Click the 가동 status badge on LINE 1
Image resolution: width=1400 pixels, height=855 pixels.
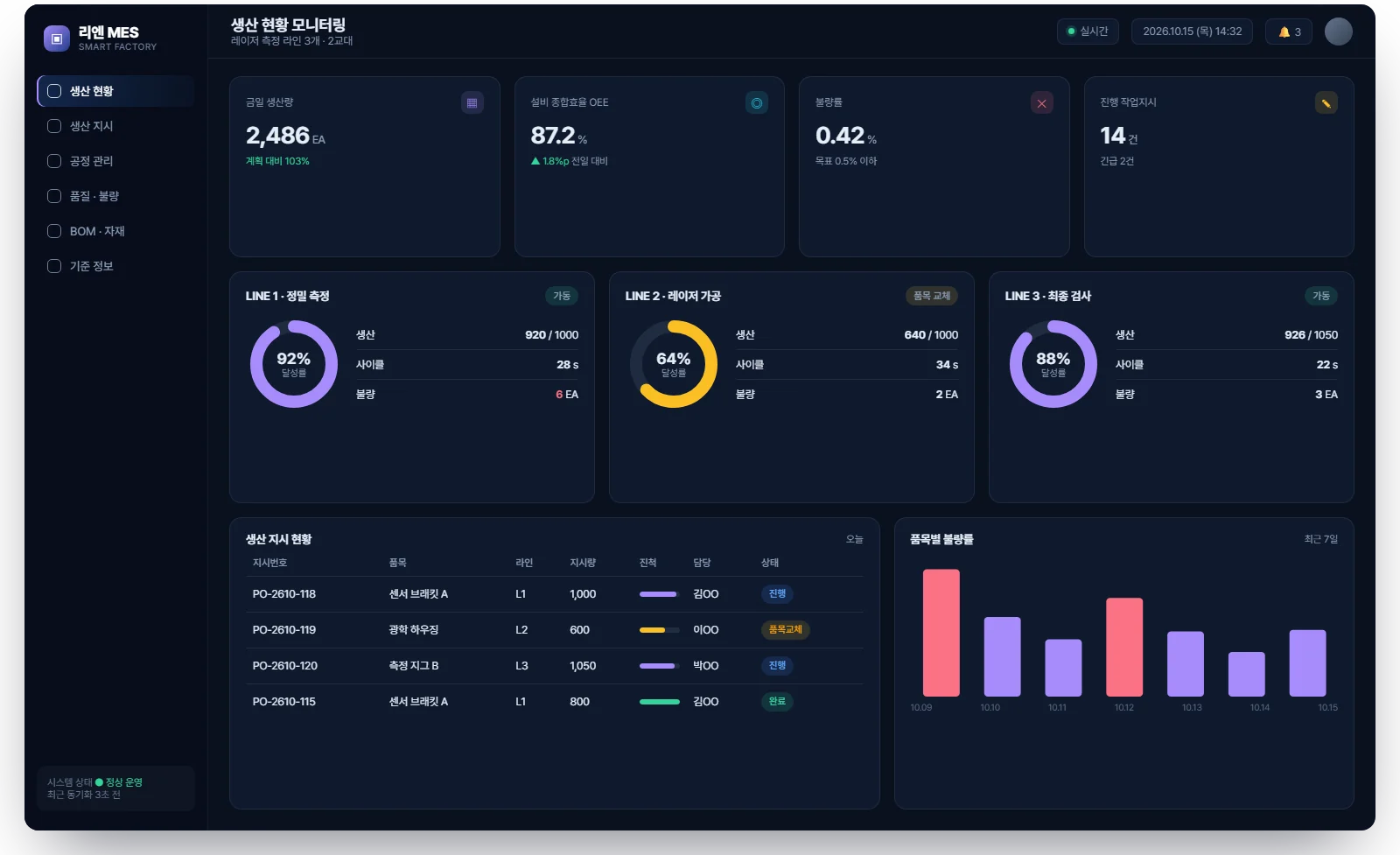[x=562, y=296]
